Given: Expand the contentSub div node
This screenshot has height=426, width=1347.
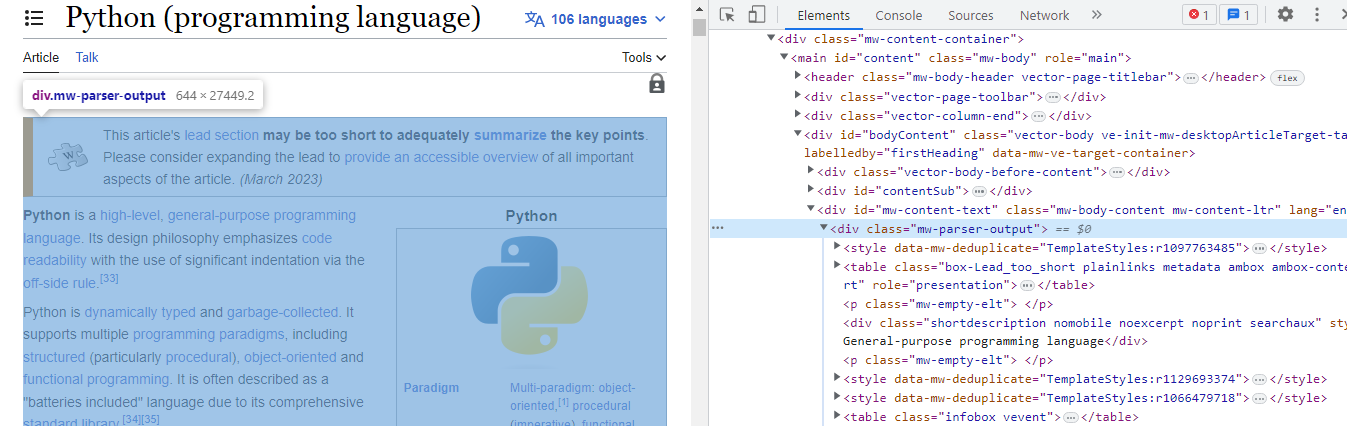Looking at the screenshot, I should pos(811,191).
